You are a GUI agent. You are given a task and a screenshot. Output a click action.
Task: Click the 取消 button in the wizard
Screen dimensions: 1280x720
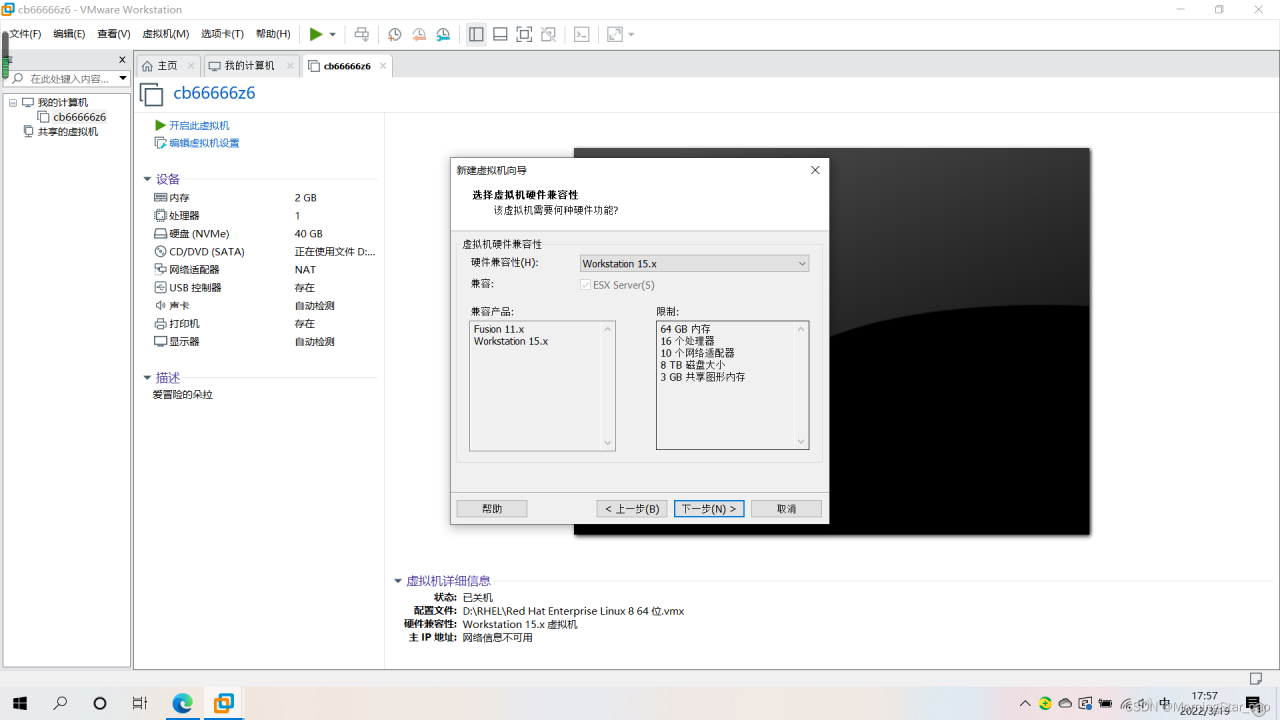787,509
